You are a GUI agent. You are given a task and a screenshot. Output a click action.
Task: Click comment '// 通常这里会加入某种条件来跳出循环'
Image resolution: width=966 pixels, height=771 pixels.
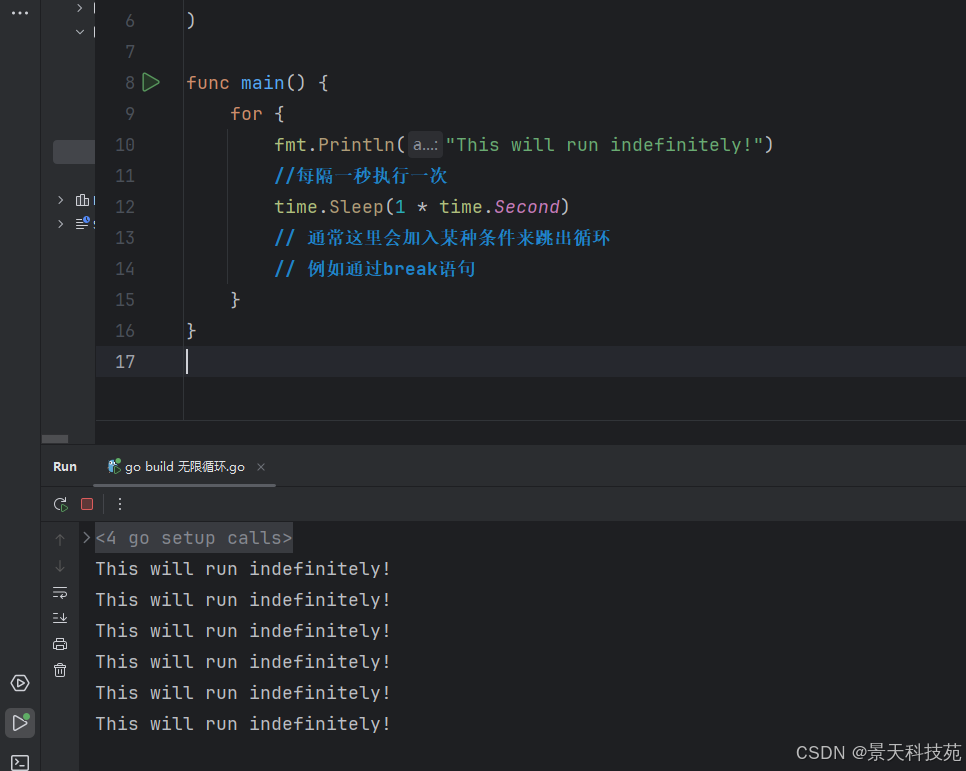coord(442,238)
